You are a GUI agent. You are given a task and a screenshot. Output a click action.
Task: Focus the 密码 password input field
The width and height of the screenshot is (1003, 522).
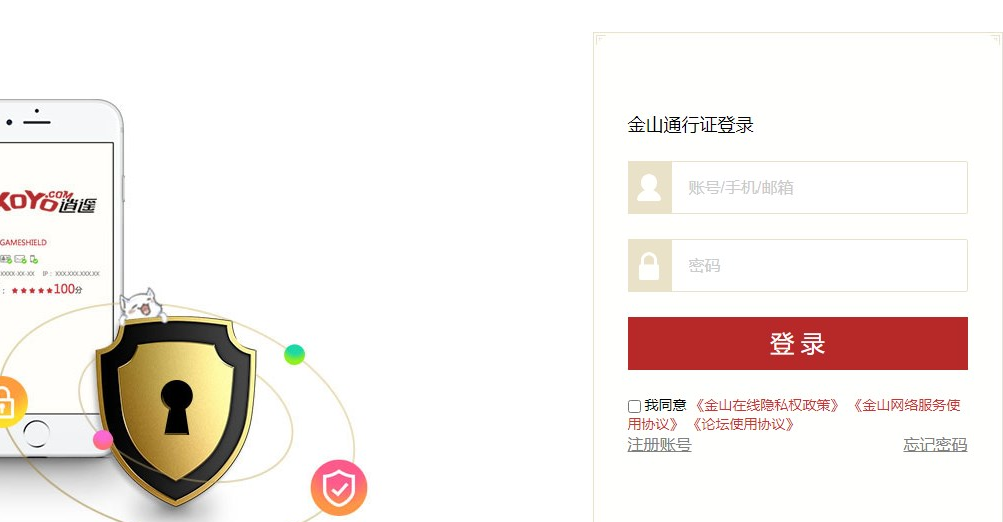(x=819, y=265)
